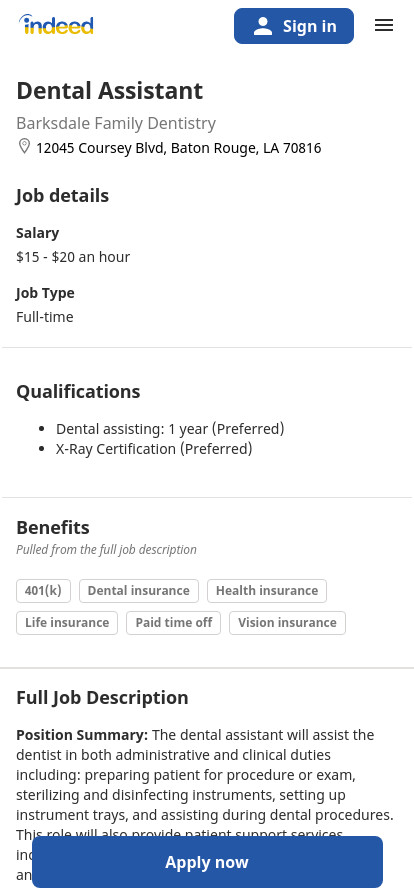
Task: Click the person icon in the Sign in button
Action: click(x=262, y=26)
